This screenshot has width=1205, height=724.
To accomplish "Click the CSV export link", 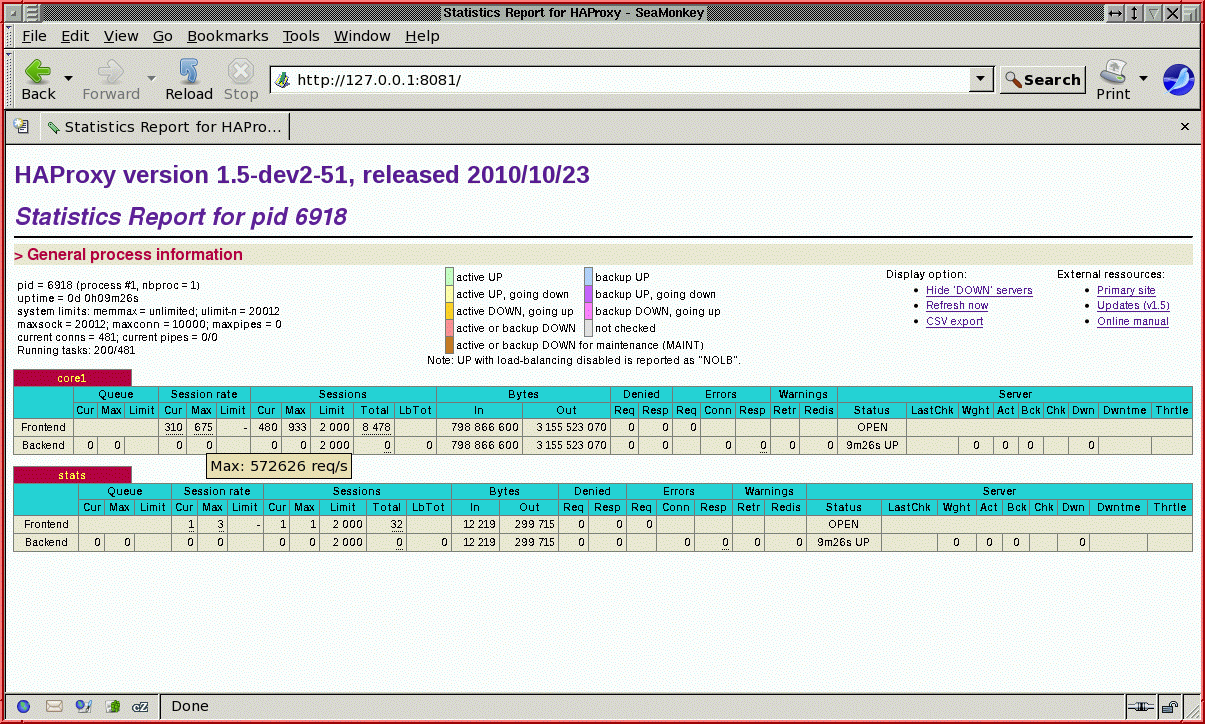I will pyautogui.click(x=954, y=321).
